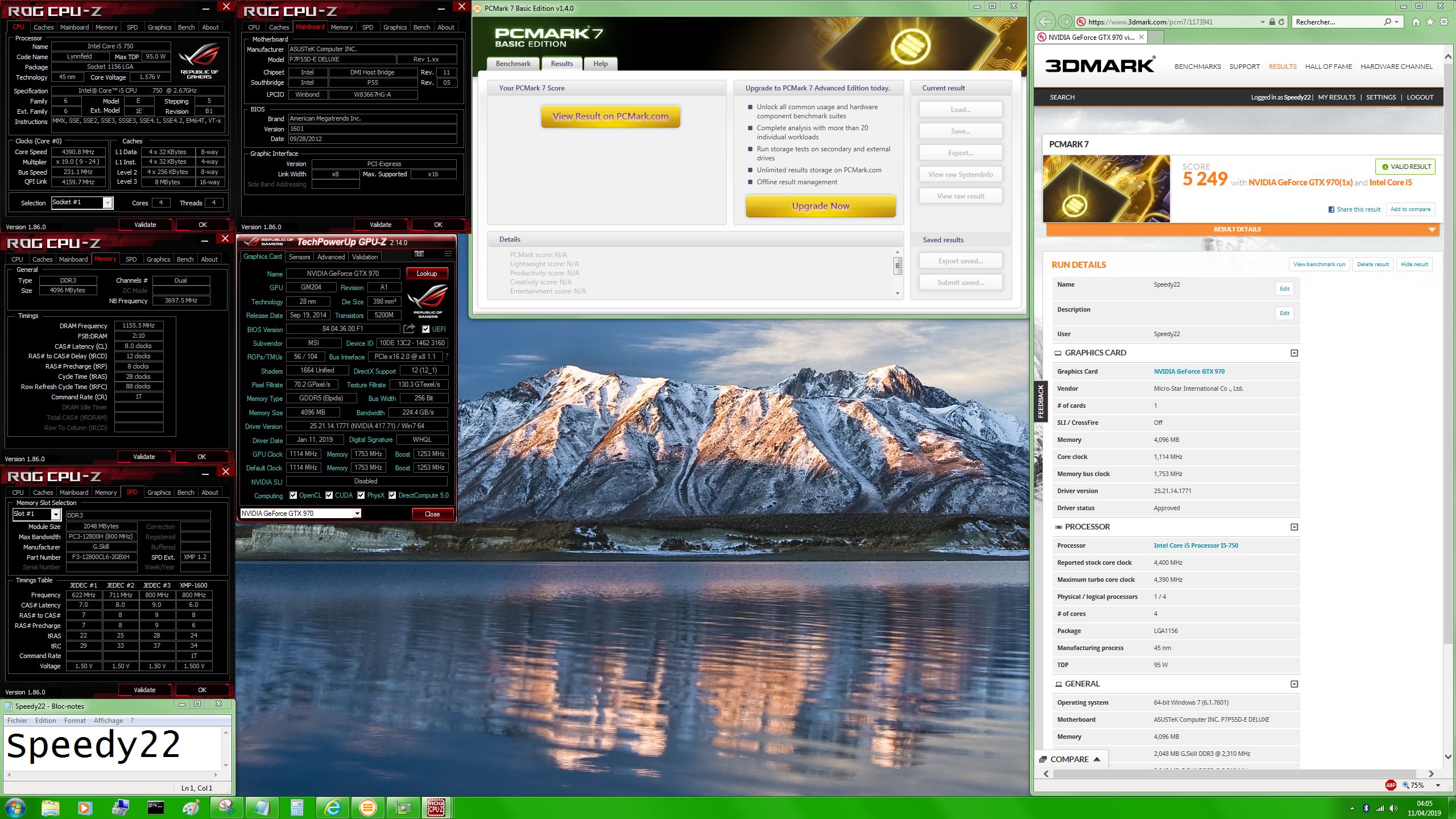The width and height of the screenshot is (1456, 819).
Task: Click the Internet Explorer forward arrow
Action: (1065, 22)
